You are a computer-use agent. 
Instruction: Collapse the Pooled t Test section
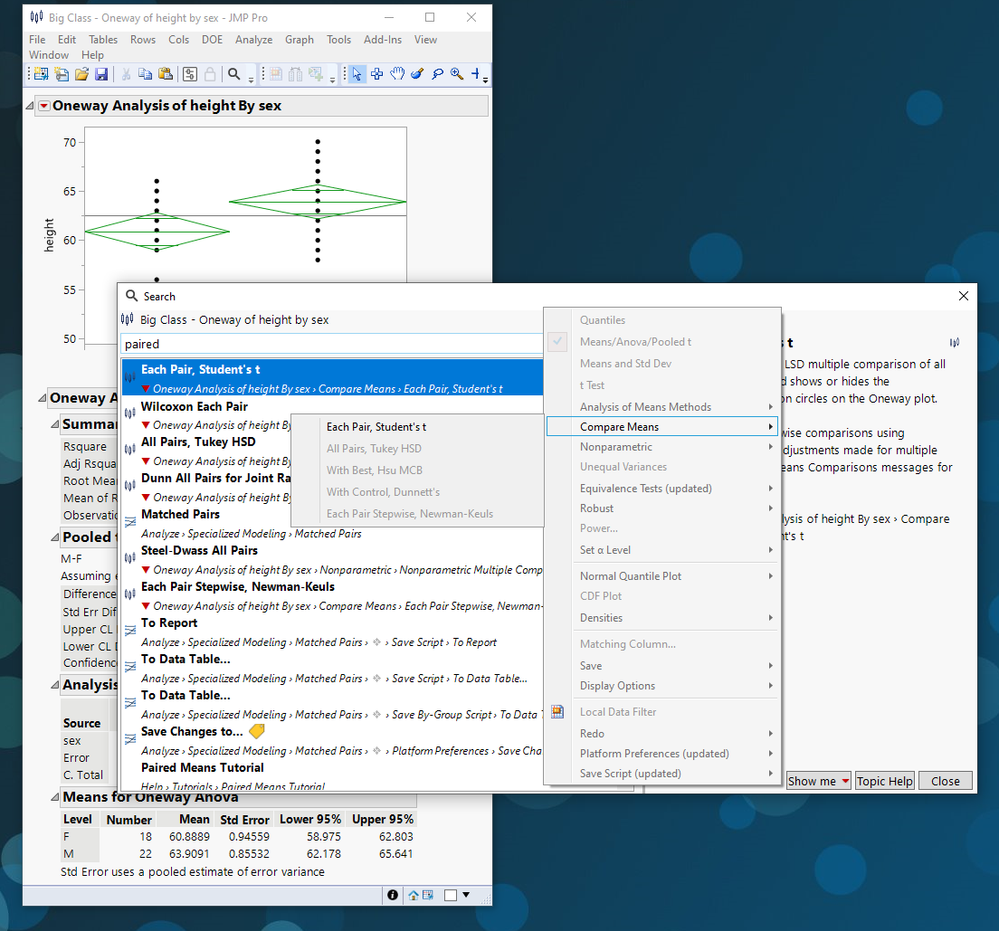point(55,537)
